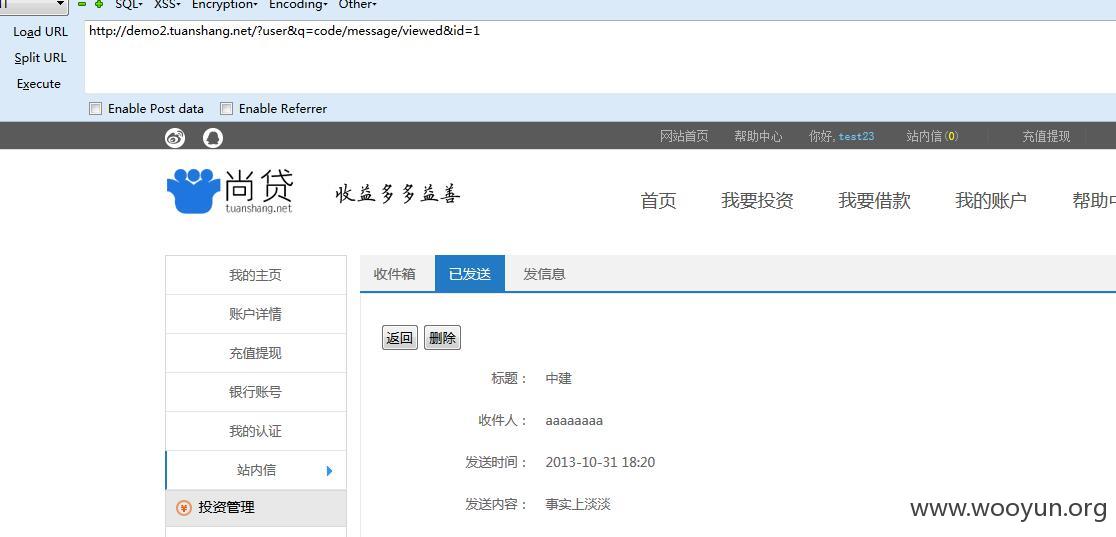The width and height of the screenshot is (1116, 537).
Task: Open the XSS dropdown menu
Action: click(x=167, y=4)
